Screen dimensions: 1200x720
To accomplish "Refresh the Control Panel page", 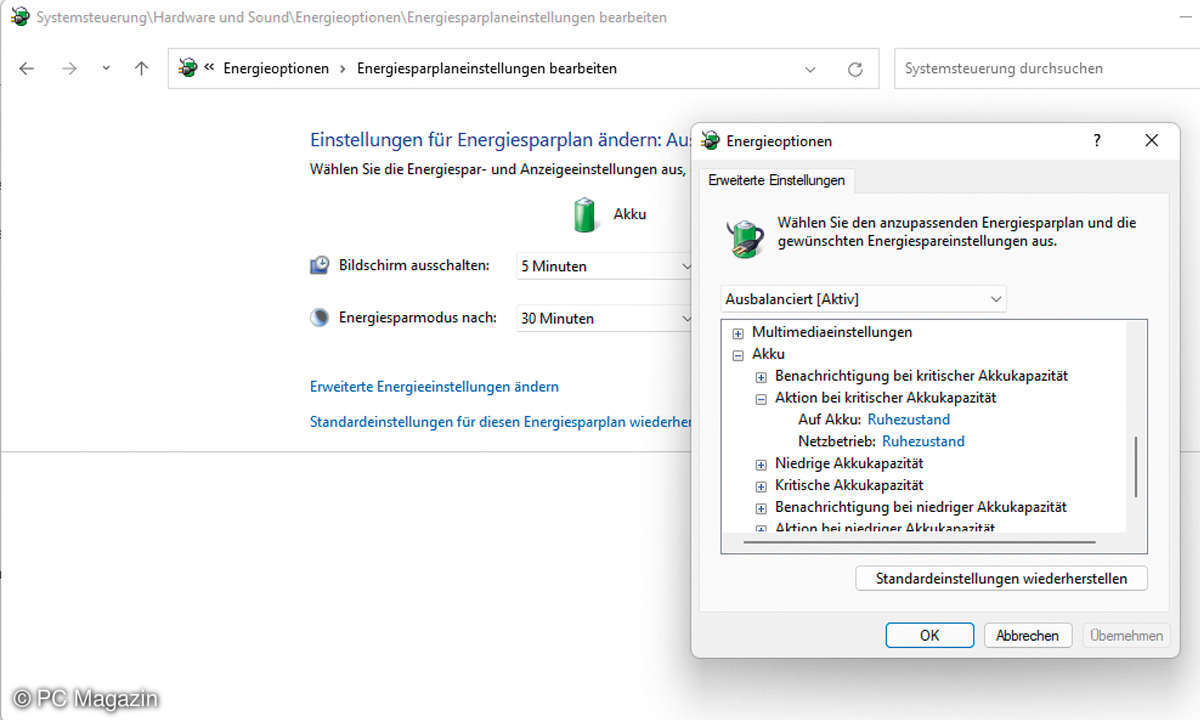I will point(855,69).
